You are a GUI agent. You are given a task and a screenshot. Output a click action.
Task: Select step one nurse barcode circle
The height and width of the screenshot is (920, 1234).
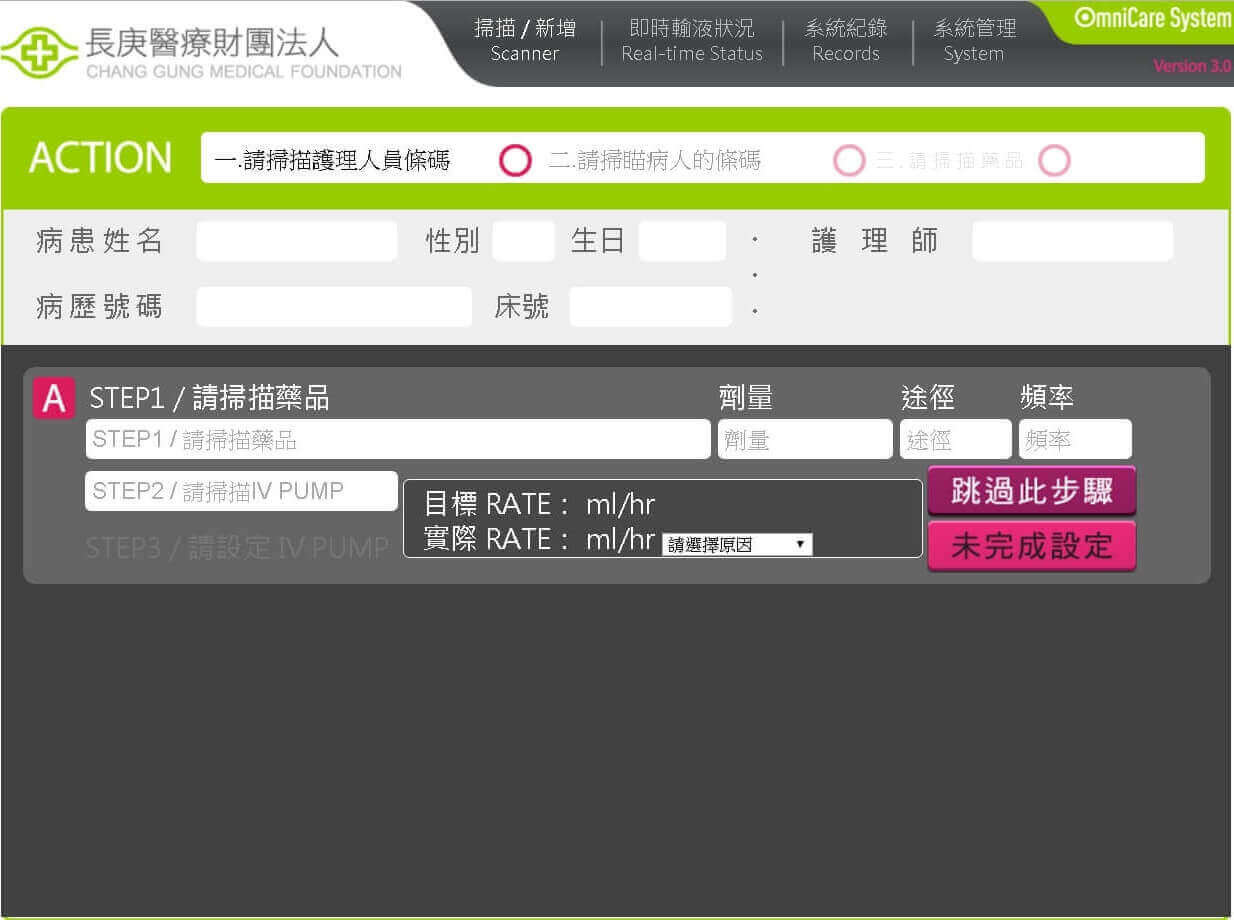pos(515,160)
